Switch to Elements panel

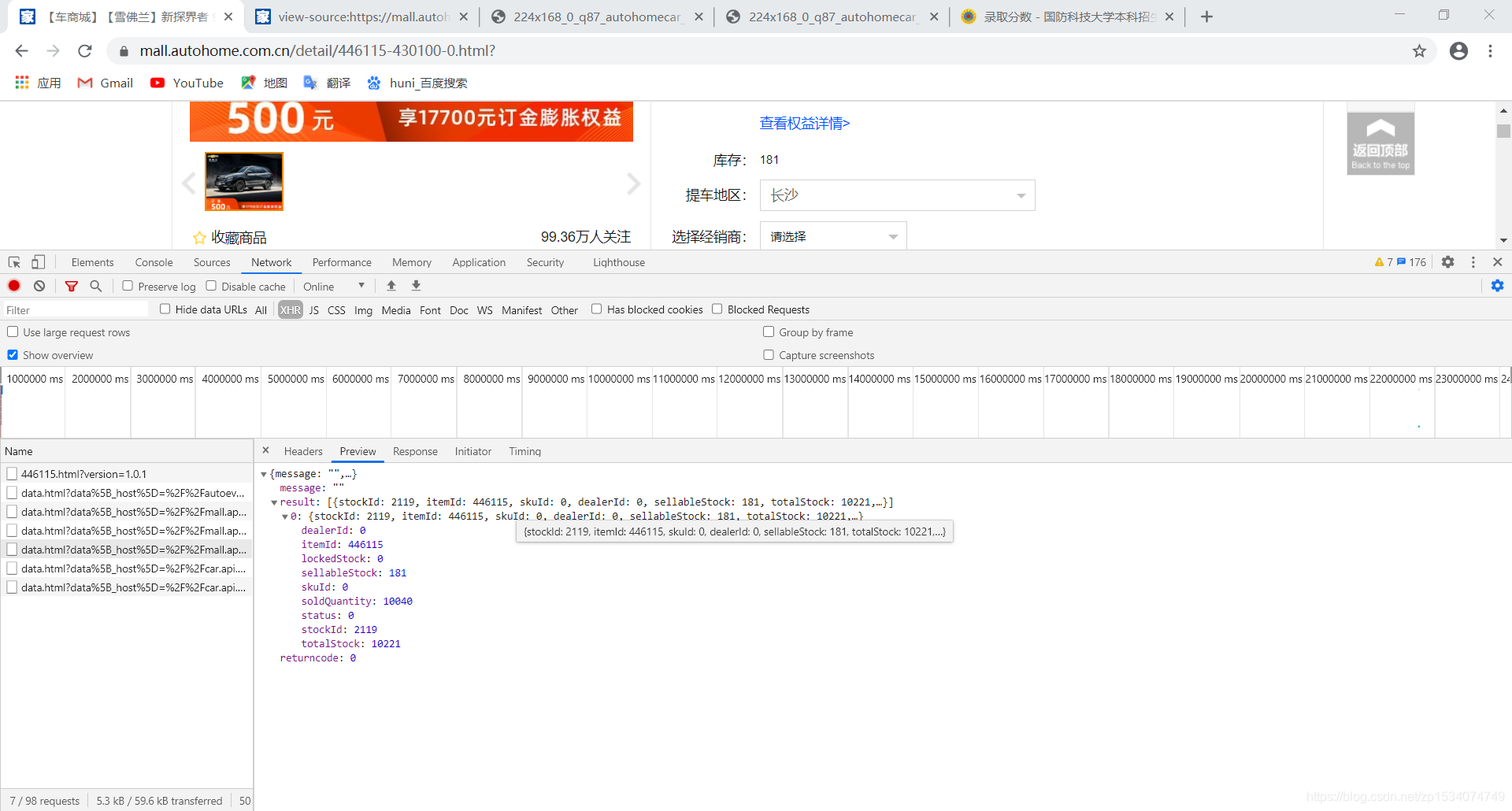[x=92, y=262]
